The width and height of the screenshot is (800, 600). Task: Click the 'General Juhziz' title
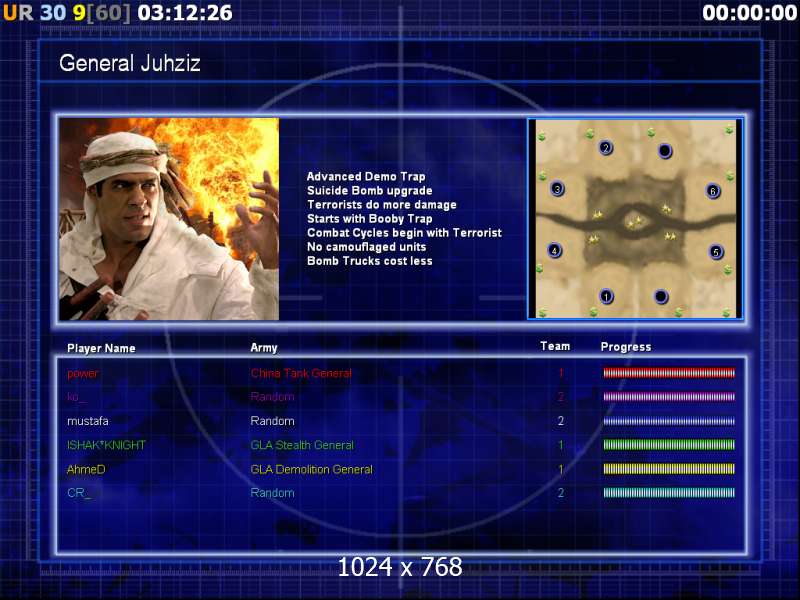[130, 63]
